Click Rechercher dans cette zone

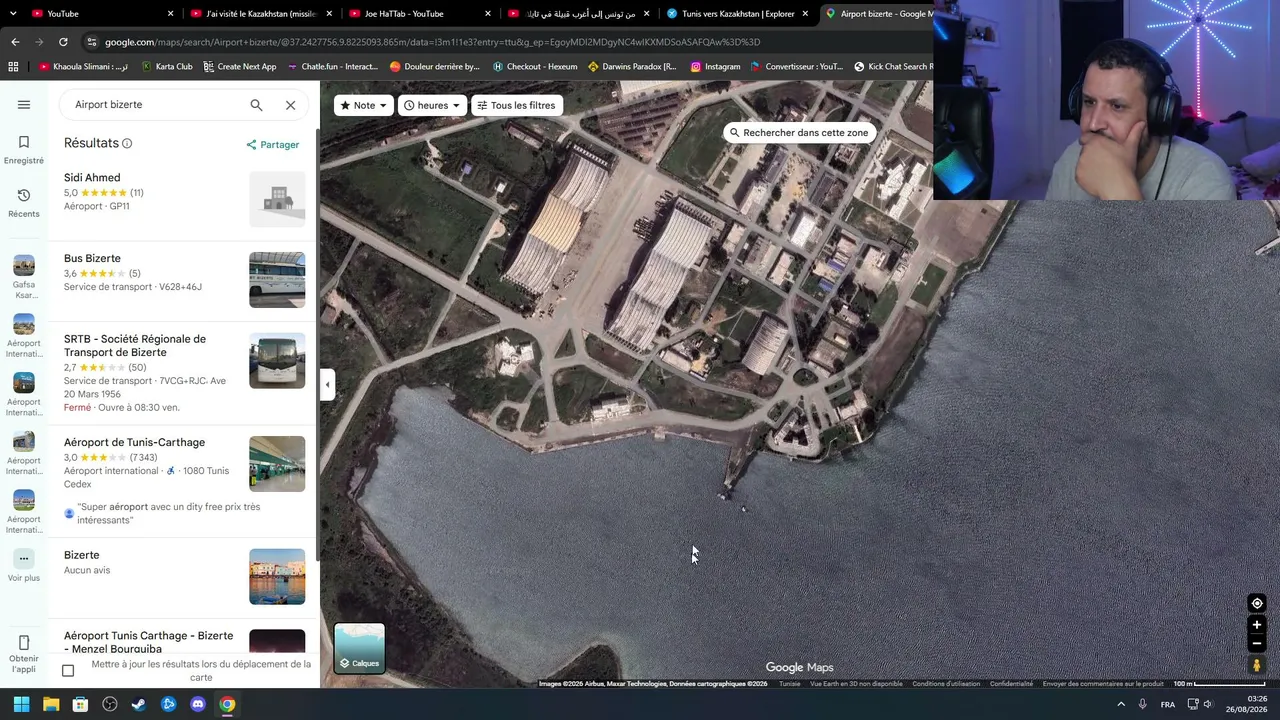pos(798,133)
